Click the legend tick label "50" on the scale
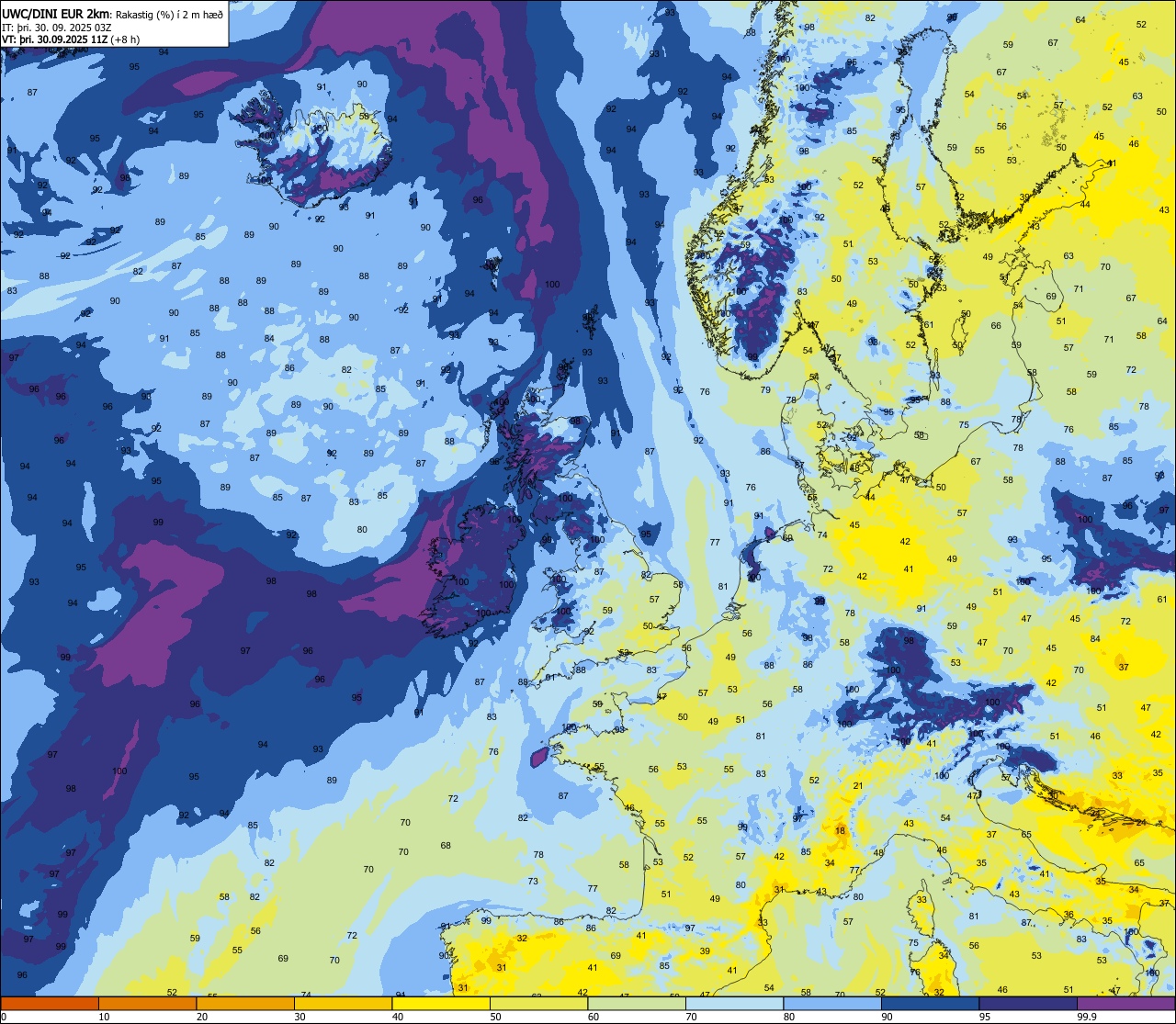The height and width of the screenshot is (1024, 1176). point(495,1017)
